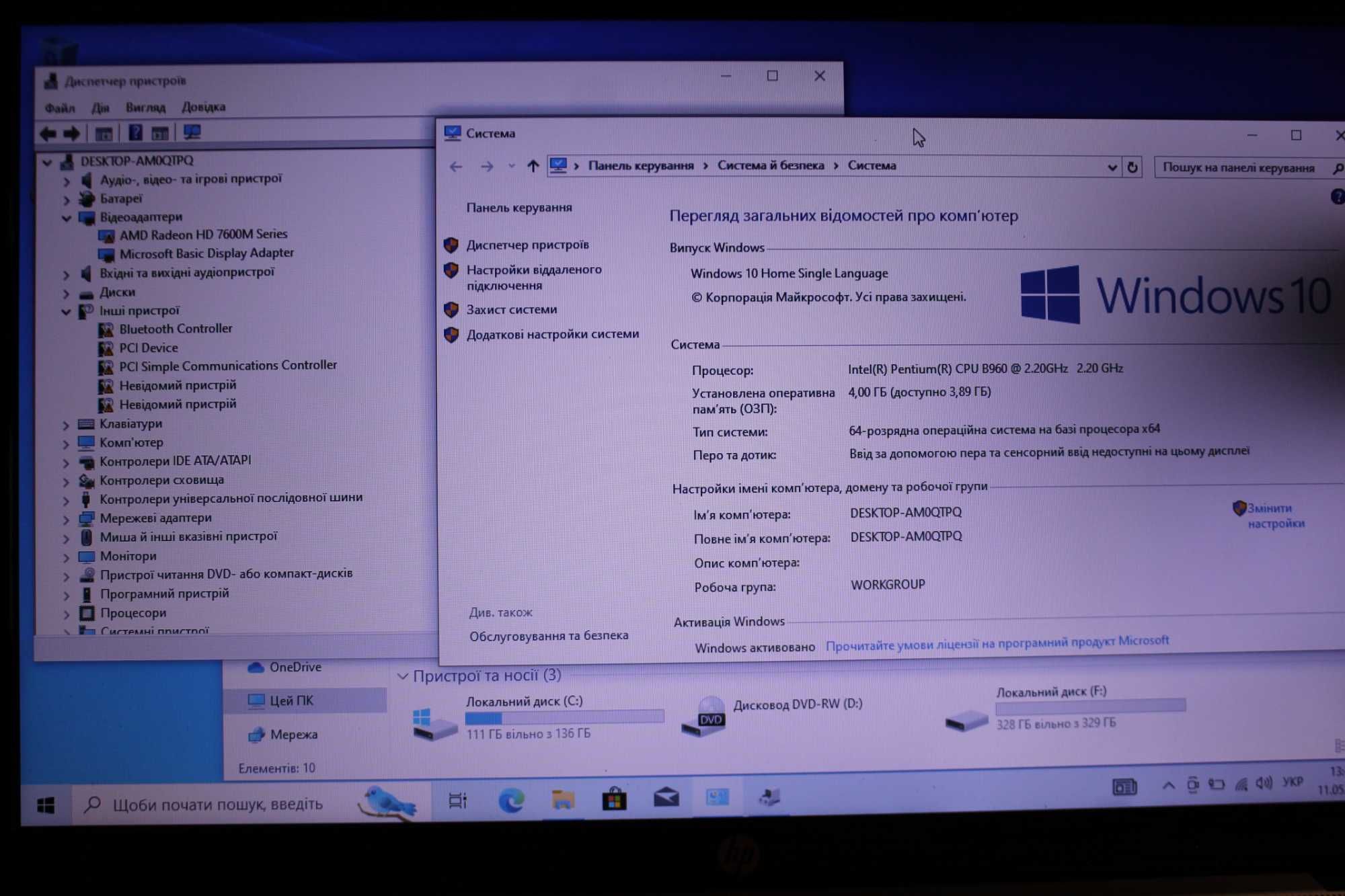
Task: Open the Mail app from the taskbar
Action: coord(666,798)
